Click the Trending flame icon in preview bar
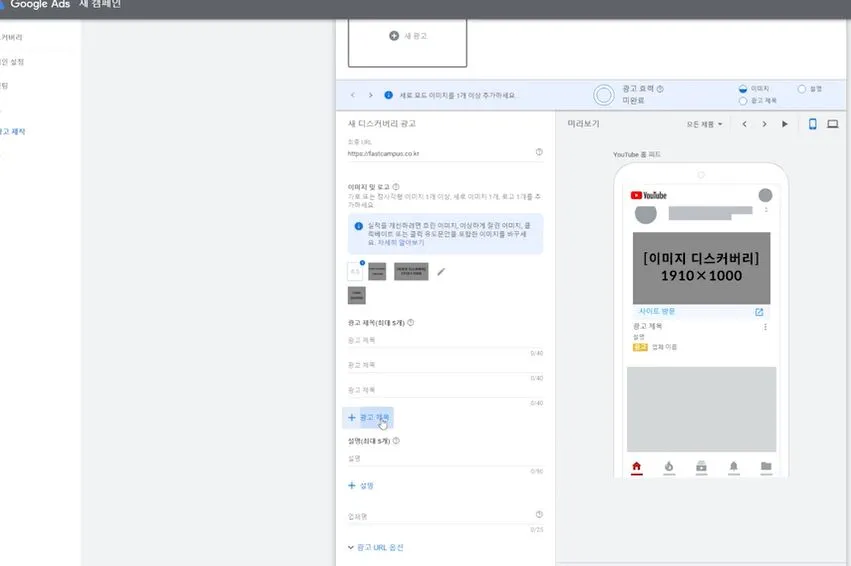The image size is (851, 566). tap(669, 467)
